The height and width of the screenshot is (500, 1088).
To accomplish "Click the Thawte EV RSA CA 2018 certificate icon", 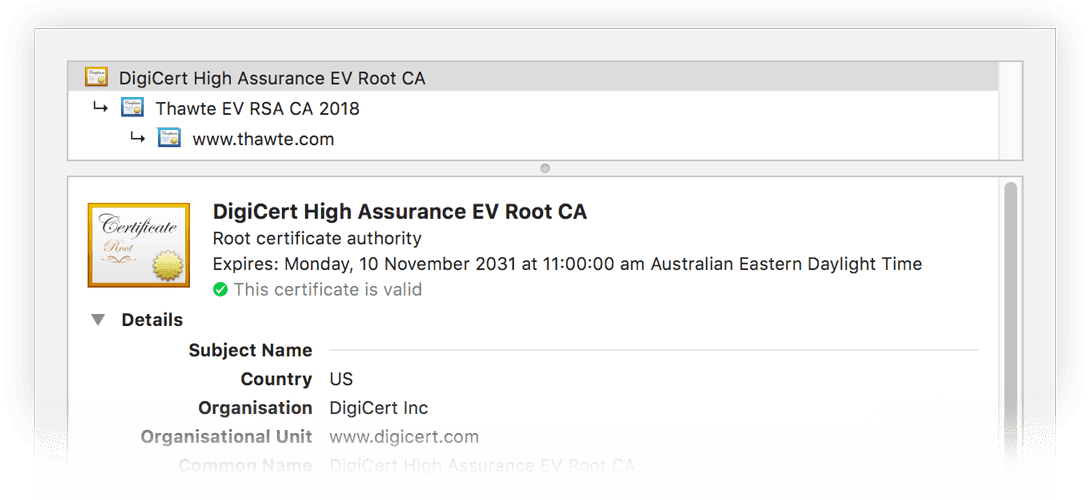I will [x=132, y=108].
